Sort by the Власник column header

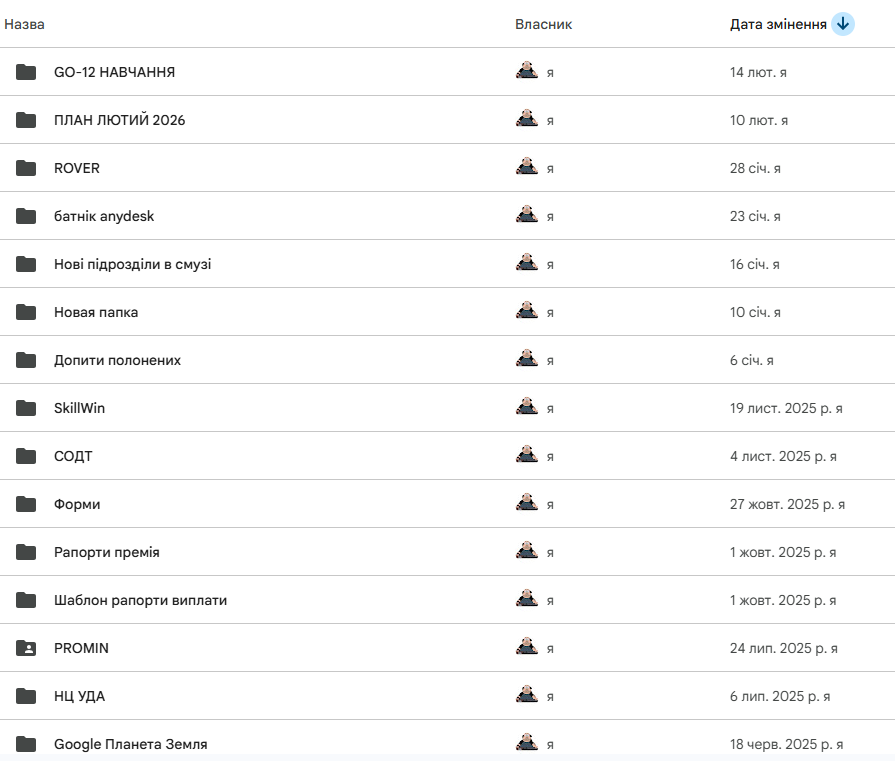coord(543,24)
